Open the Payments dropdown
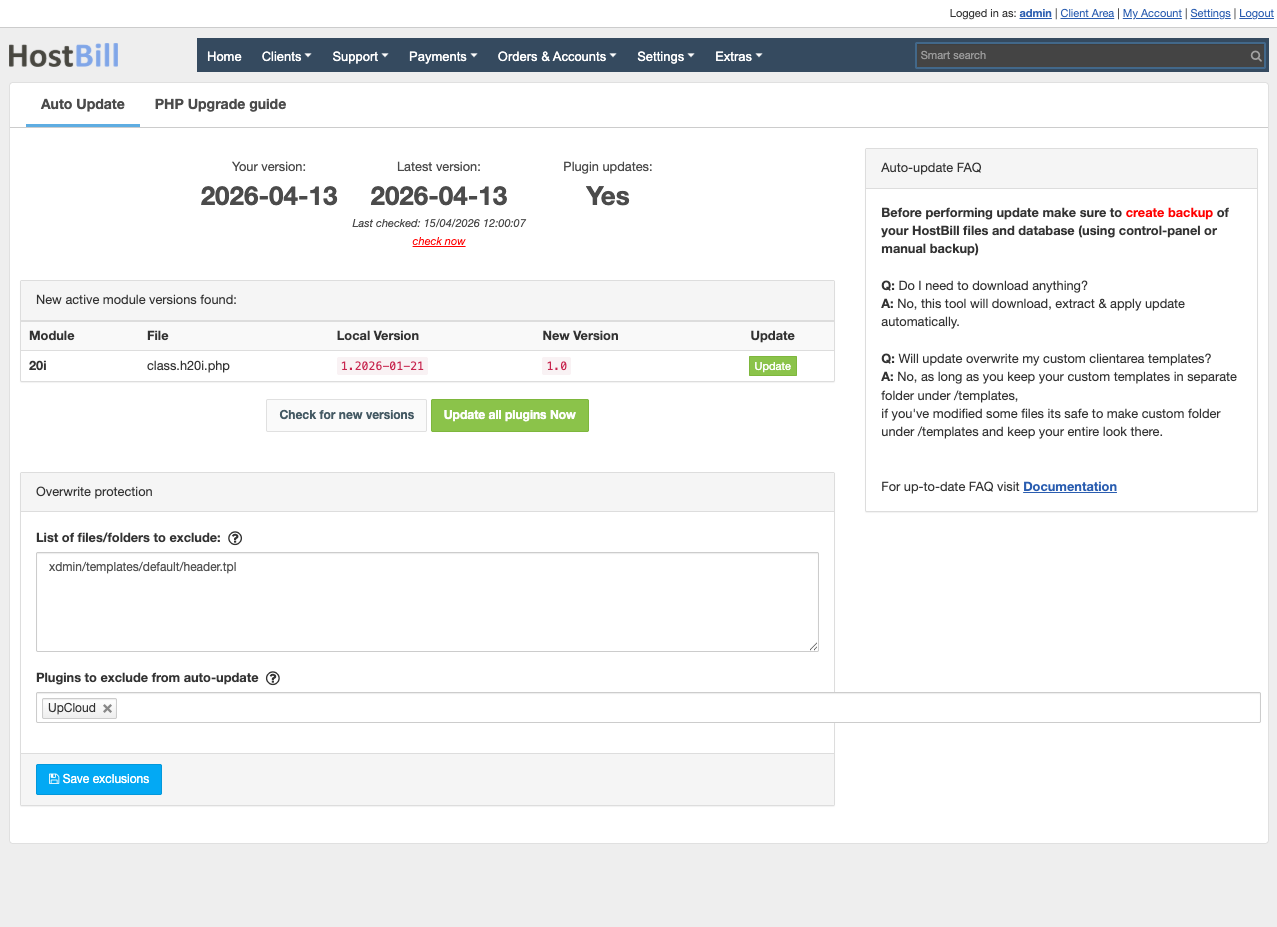Screen dimensions: 1277x927 tap(442, 56)
